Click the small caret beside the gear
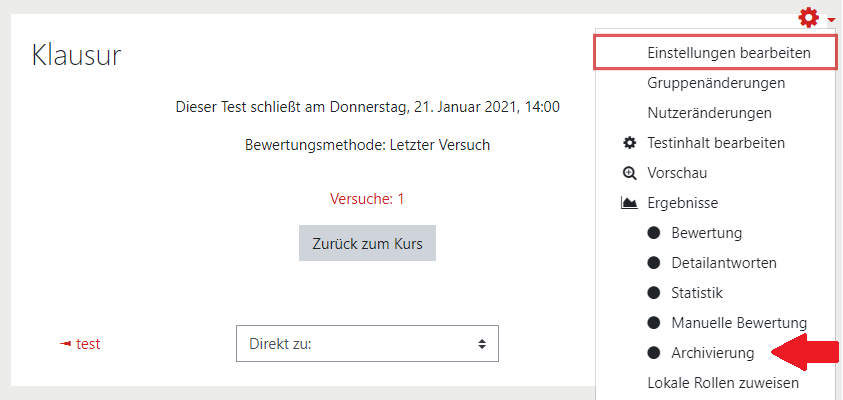843x400 pixels. 831,20
